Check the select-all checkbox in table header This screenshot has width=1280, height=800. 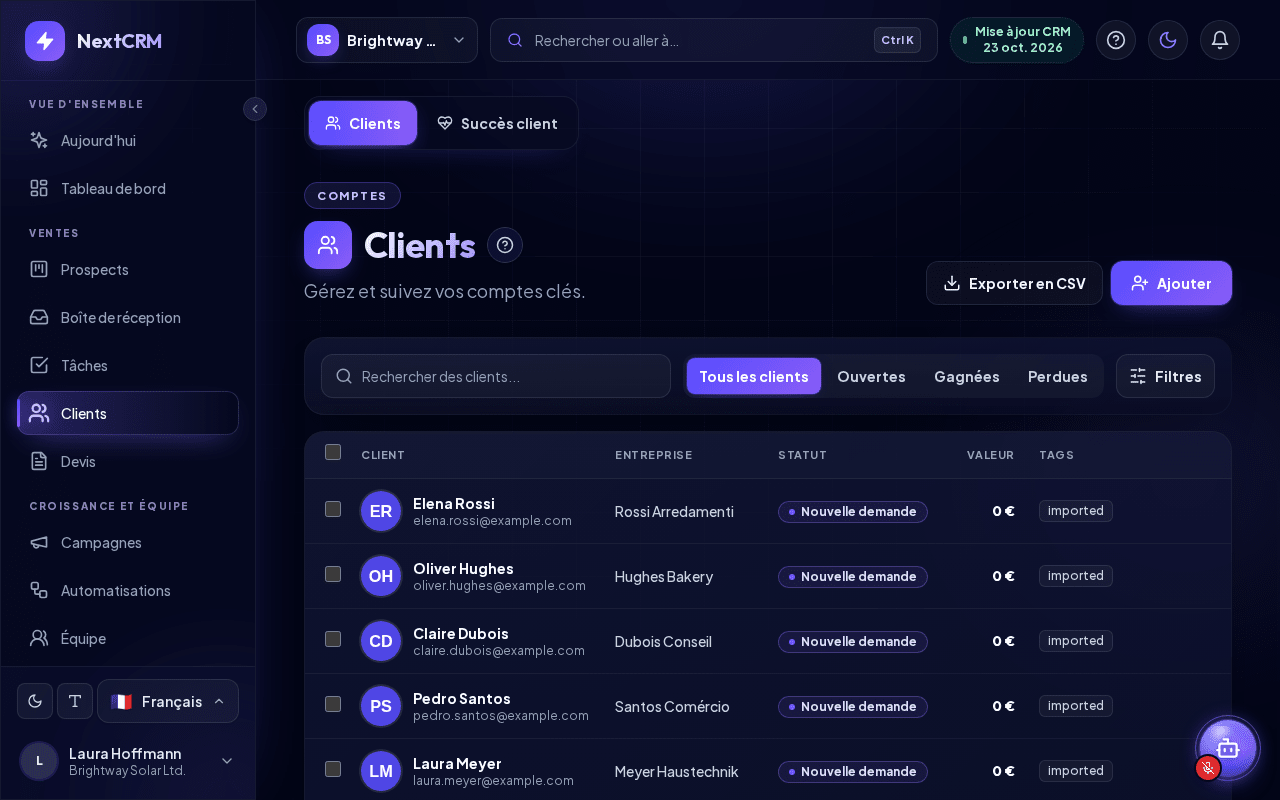coord(333,452)
